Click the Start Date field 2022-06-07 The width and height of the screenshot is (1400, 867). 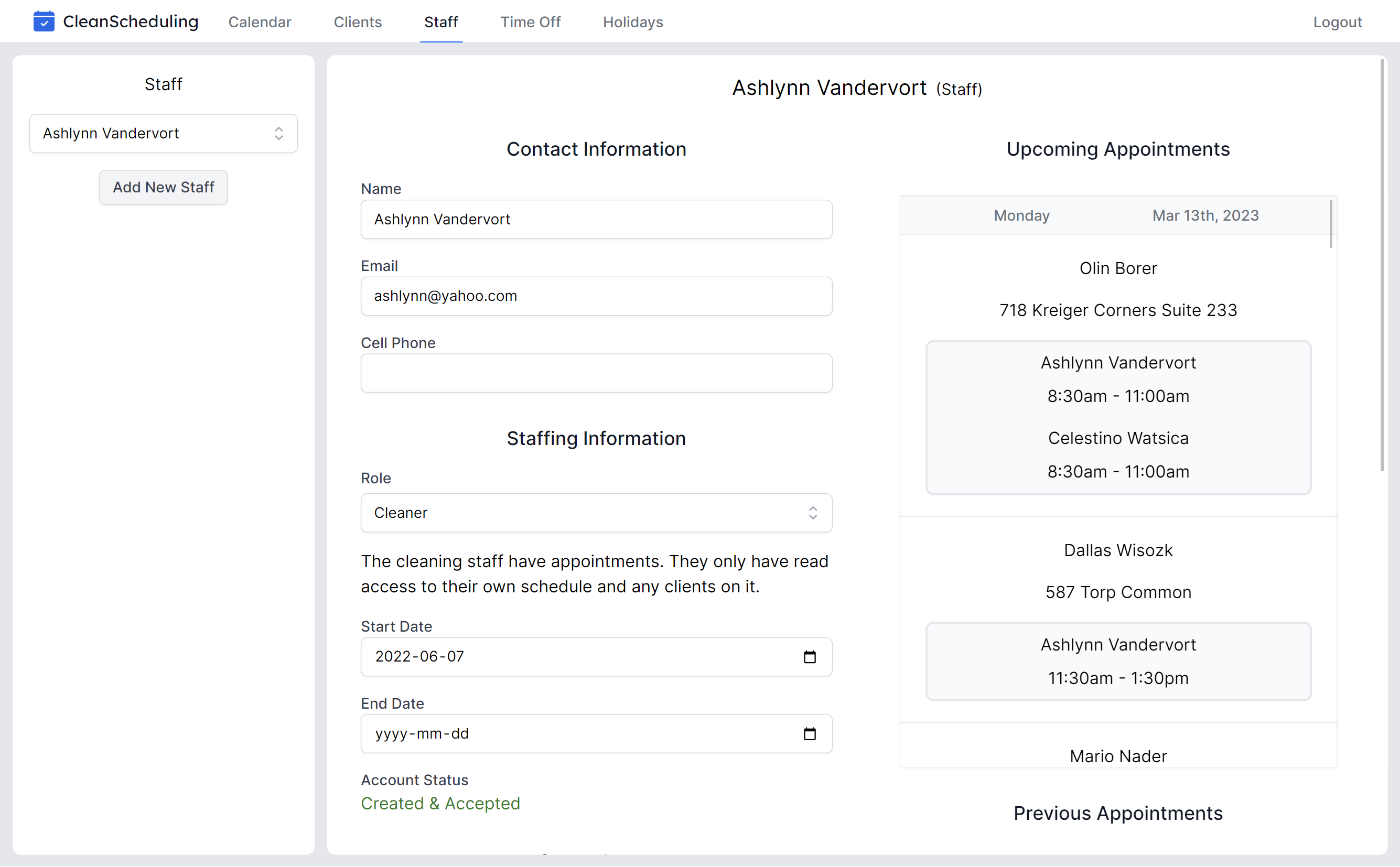tap(596, 657)
